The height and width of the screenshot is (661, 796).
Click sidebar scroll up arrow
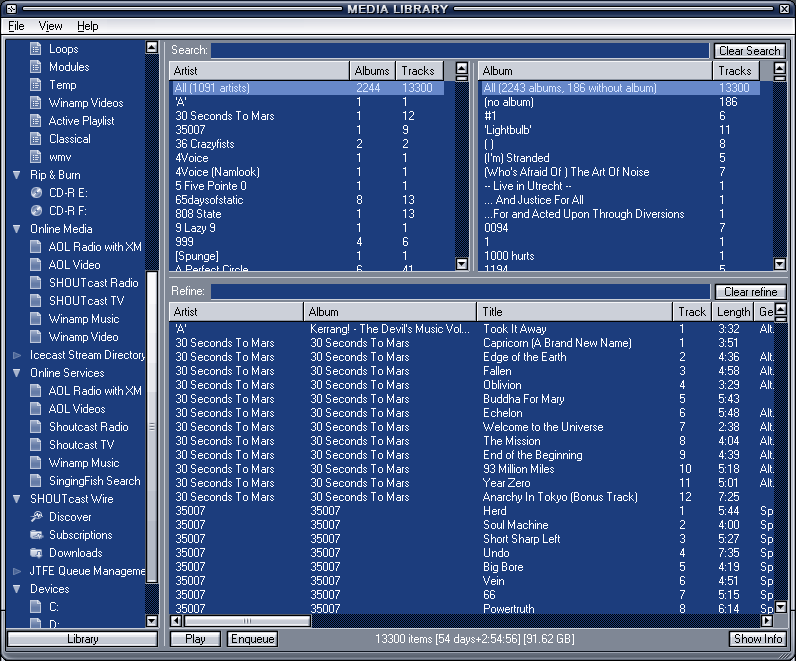point(152,47)
